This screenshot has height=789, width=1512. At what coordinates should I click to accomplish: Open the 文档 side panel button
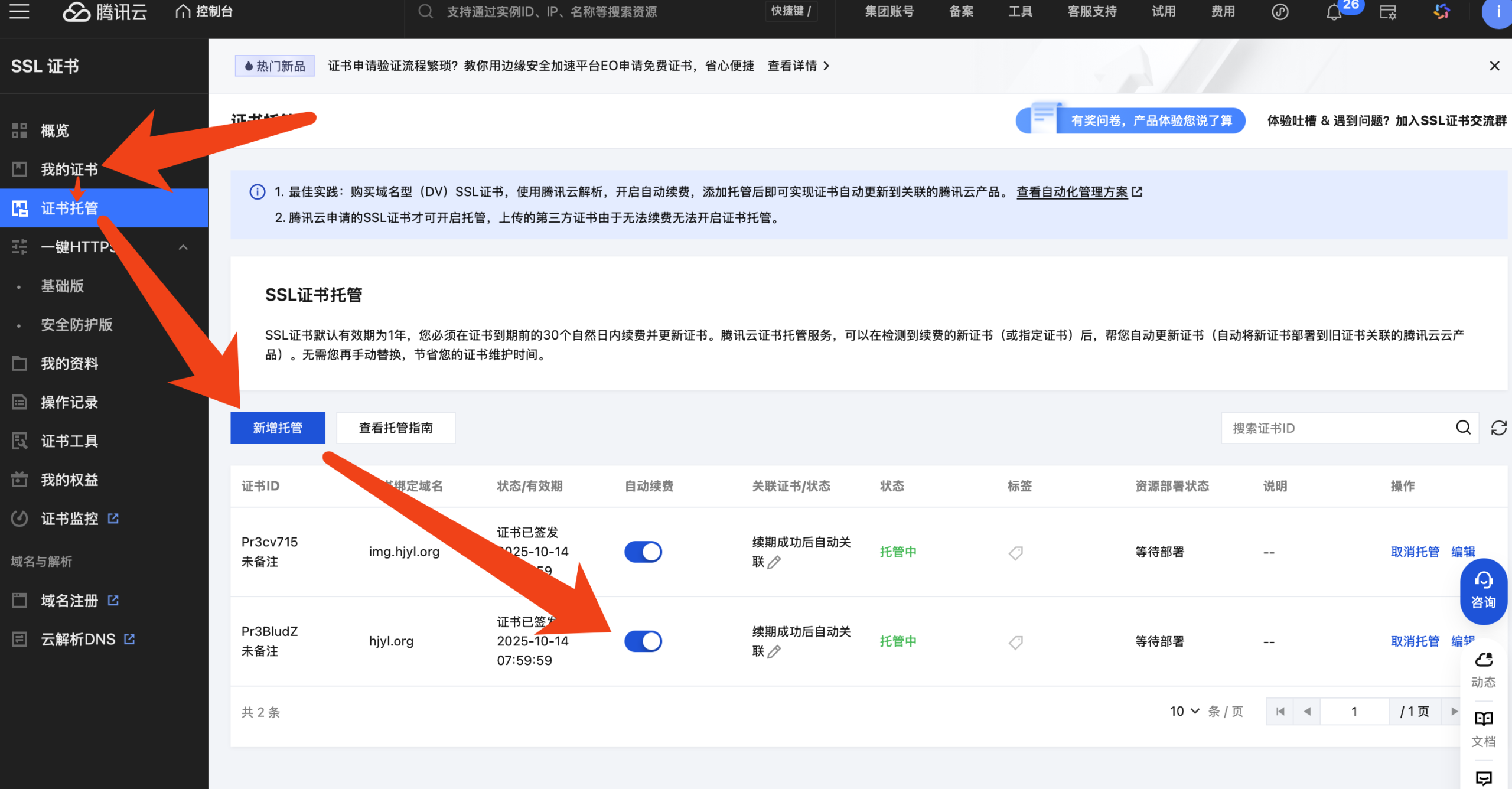[x=1483, y=729]
